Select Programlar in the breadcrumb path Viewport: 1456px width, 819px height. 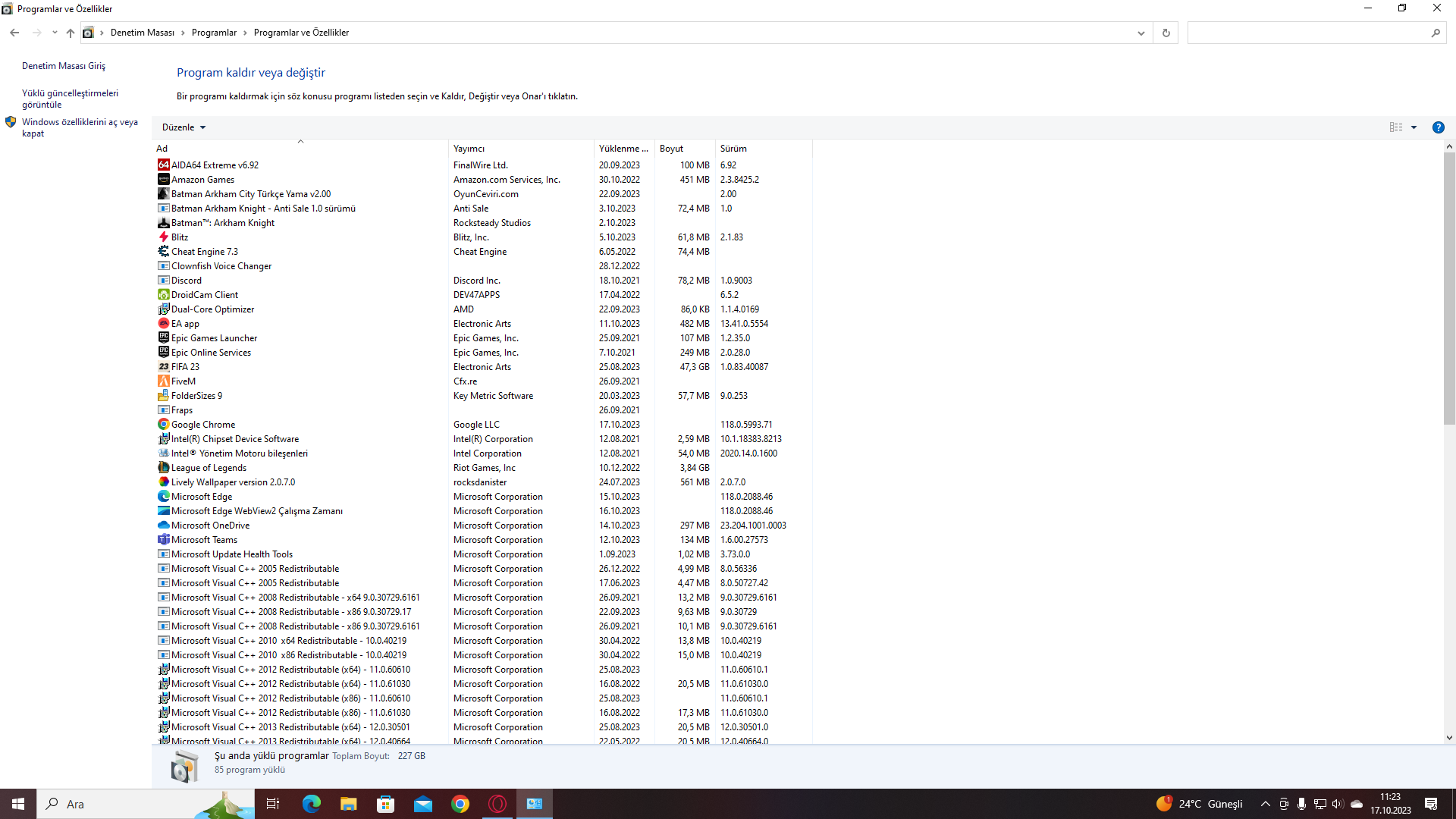click(214, 33)
